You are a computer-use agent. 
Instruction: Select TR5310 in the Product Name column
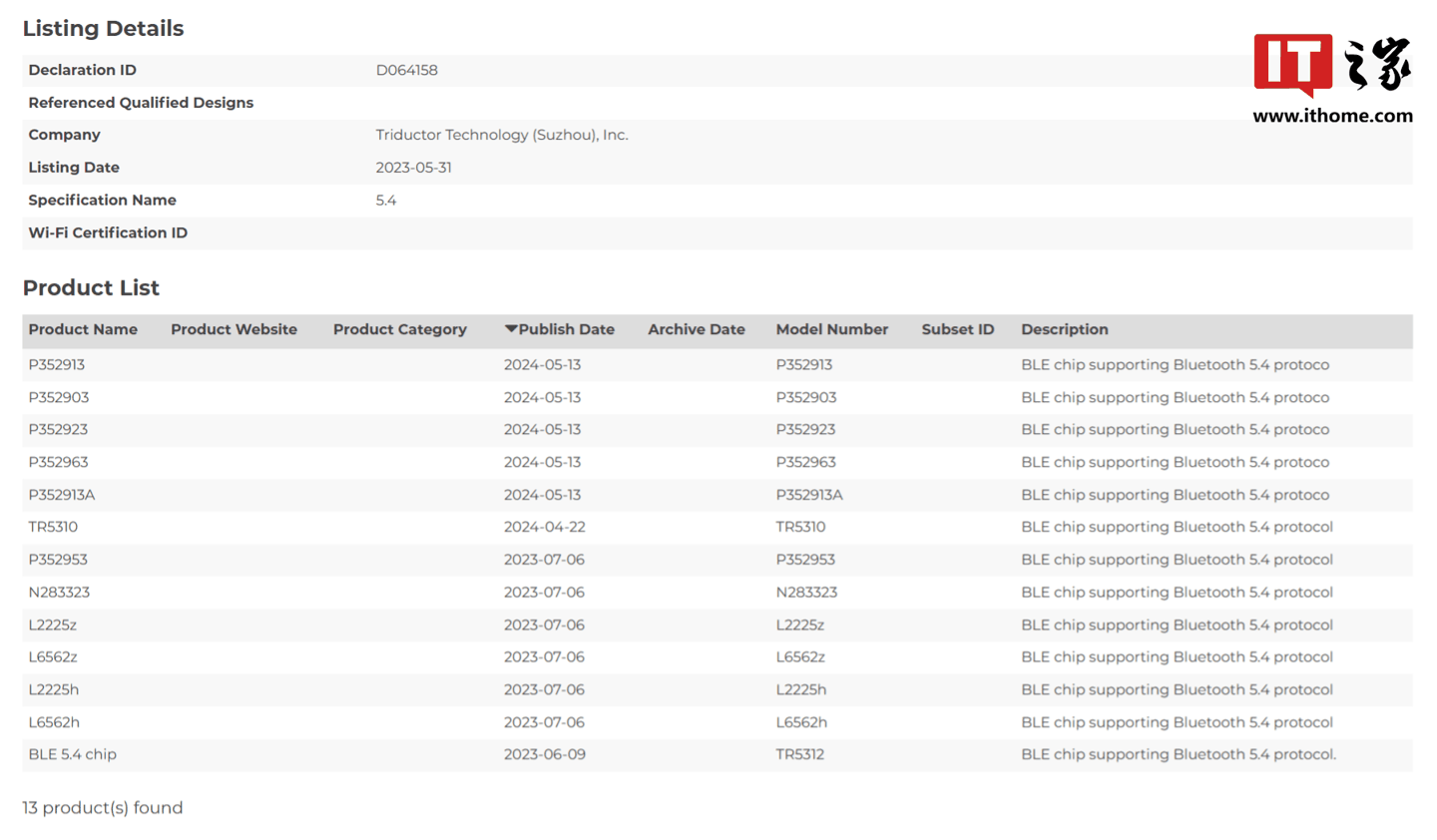click(x=53, y=527)
